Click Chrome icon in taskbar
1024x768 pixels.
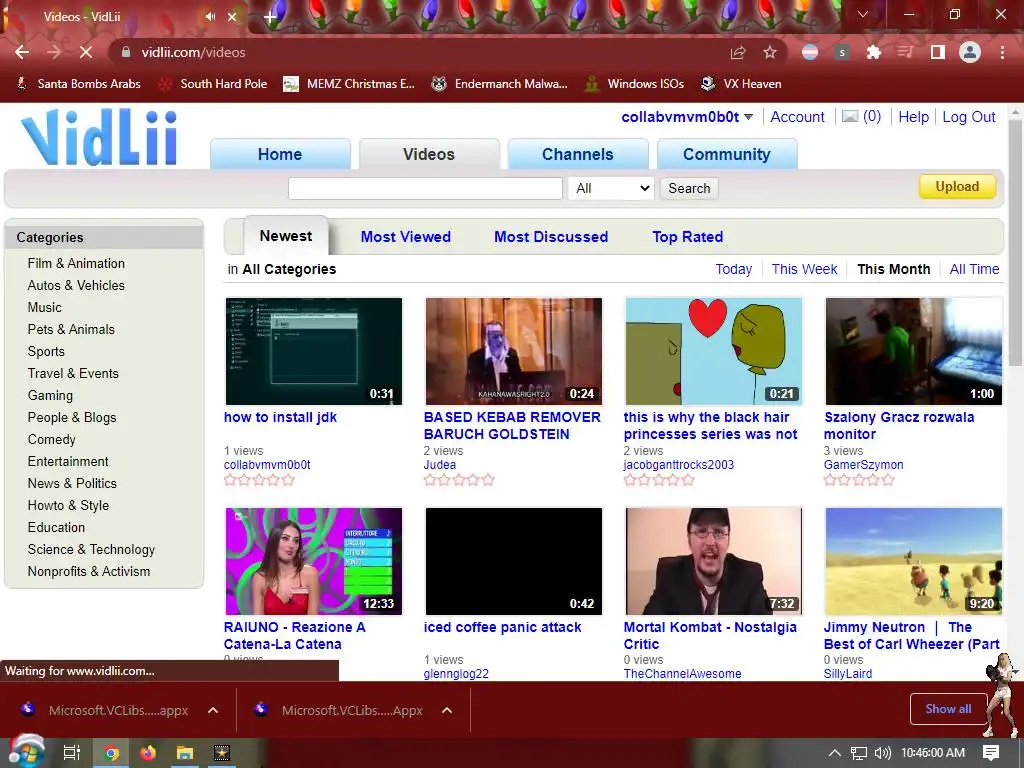[112, 754]
